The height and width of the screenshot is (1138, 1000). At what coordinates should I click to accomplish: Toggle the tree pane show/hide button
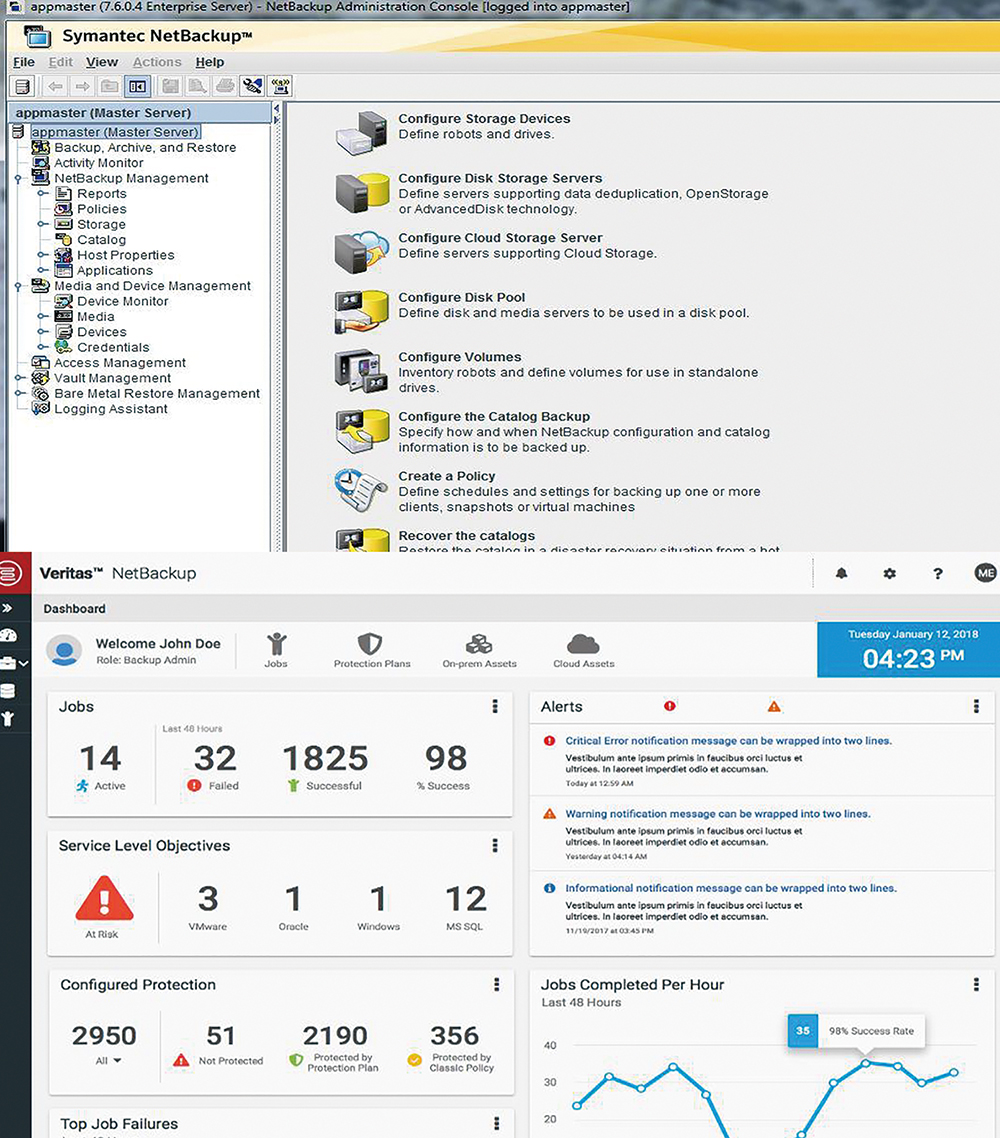[137, 86]
